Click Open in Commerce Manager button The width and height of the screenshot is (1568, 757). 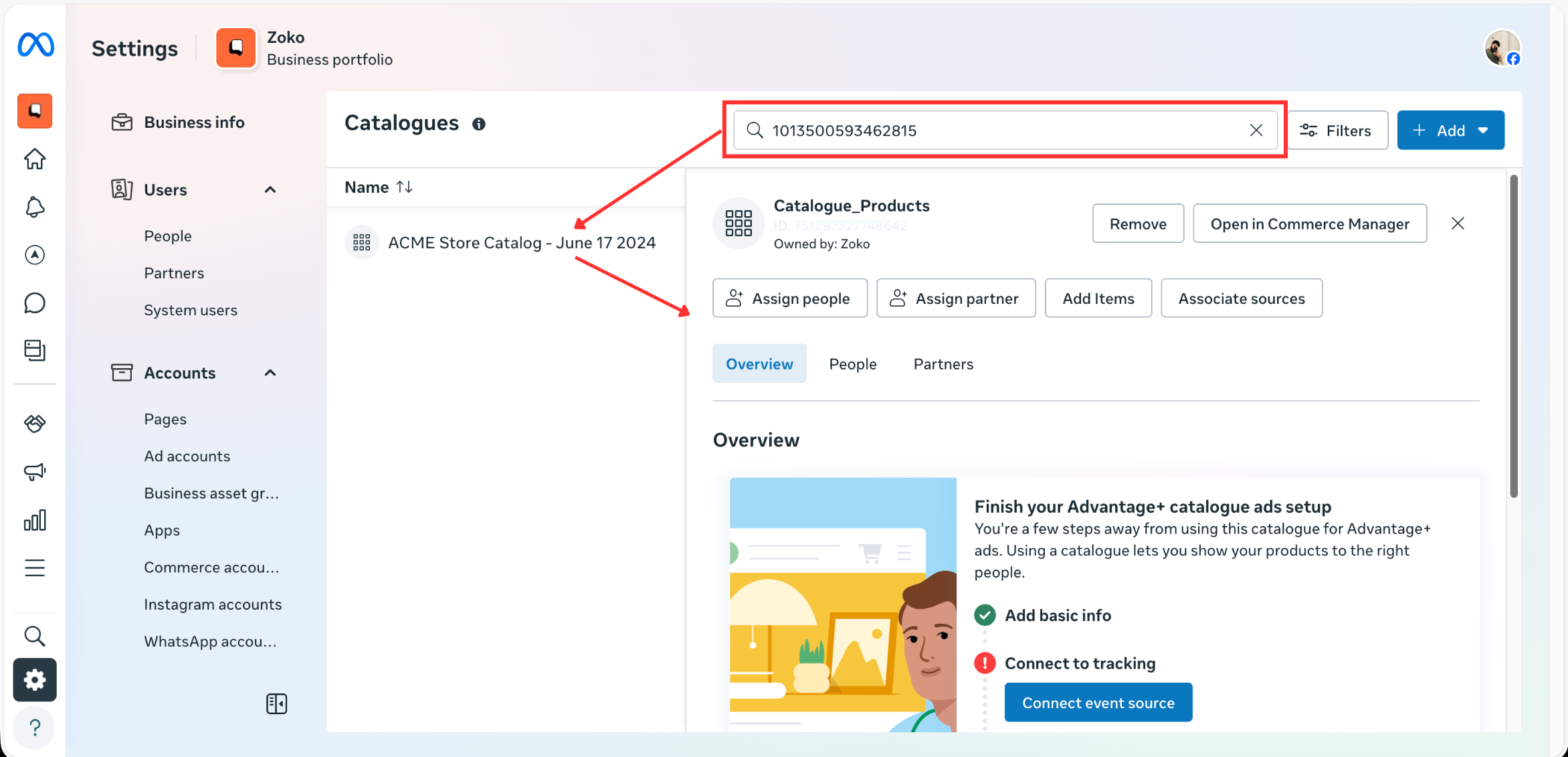(x=1309, y=224)
